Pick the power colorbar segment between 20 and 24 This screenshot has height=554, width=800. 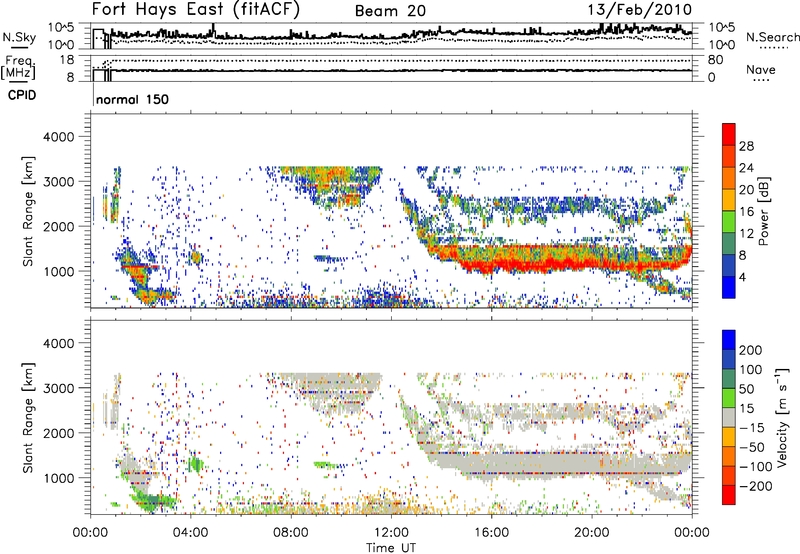729,179
